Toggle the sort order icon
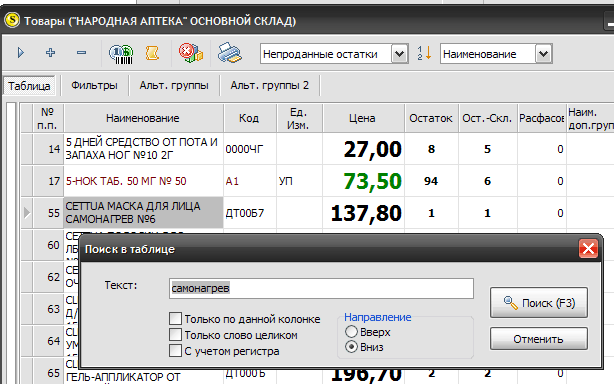Viewport: 614px width, 384px height. pos(424,53)
